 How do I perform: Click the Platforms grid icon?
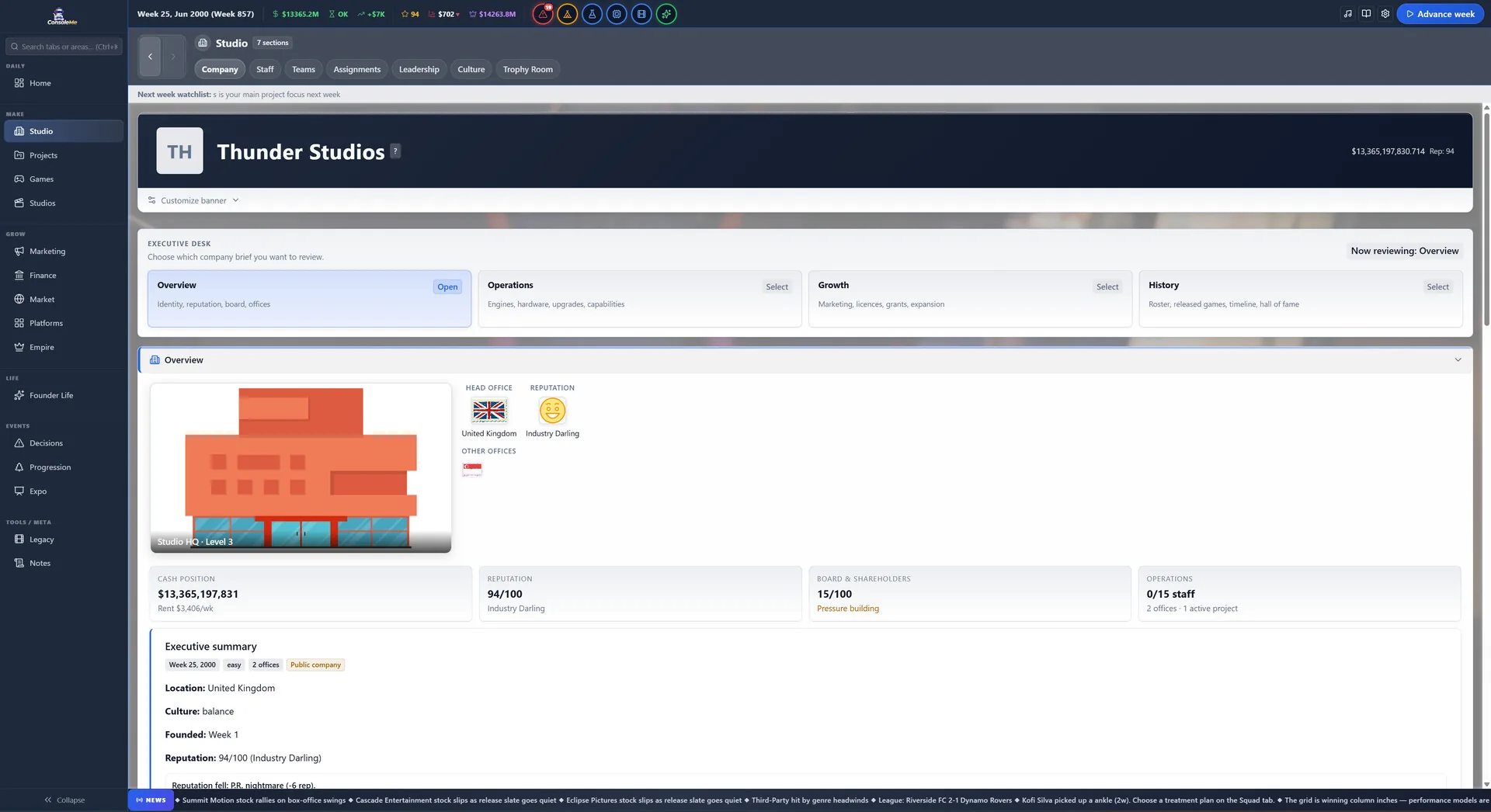pyautogui.click(x=19, y=323)
